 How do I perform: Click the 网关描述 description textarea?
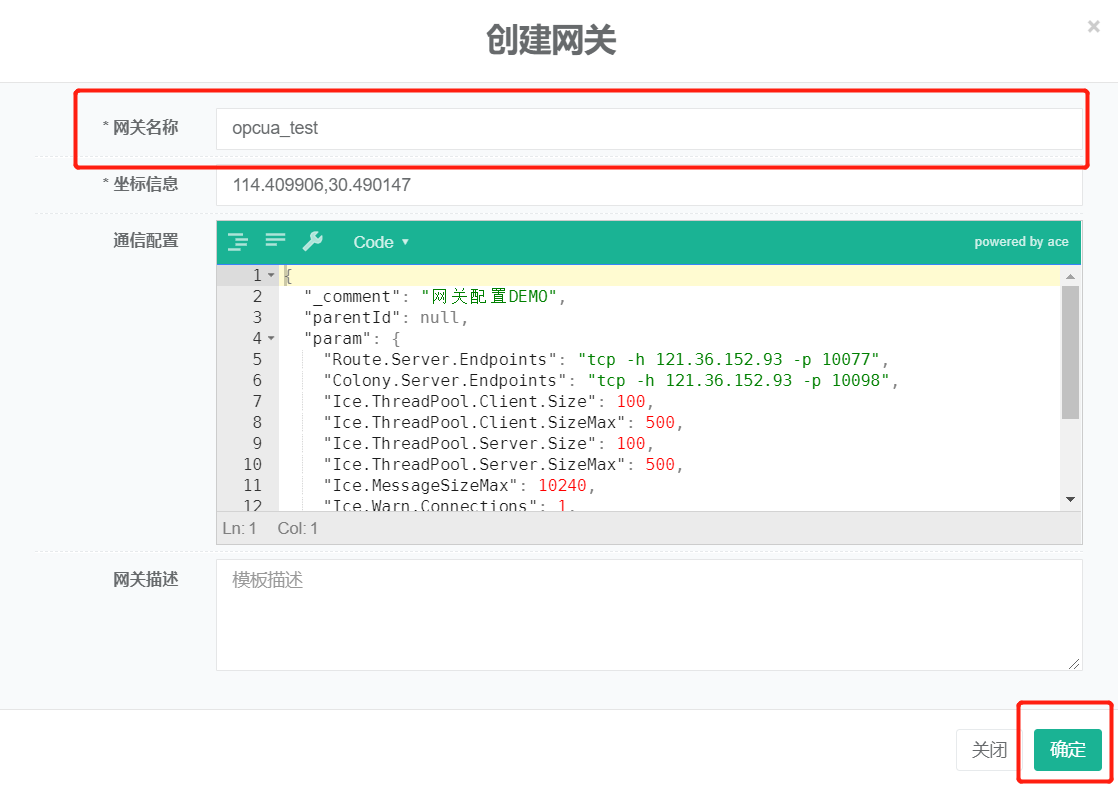(648, 614)
